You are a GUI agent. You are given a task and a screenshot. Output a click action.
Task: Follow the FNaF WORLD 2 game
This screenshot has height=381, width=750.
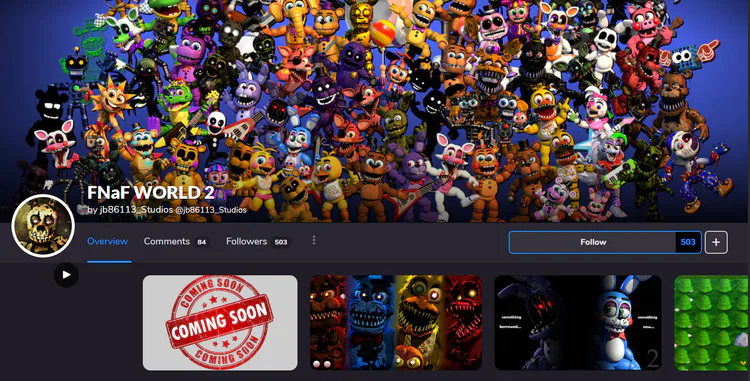593,242
